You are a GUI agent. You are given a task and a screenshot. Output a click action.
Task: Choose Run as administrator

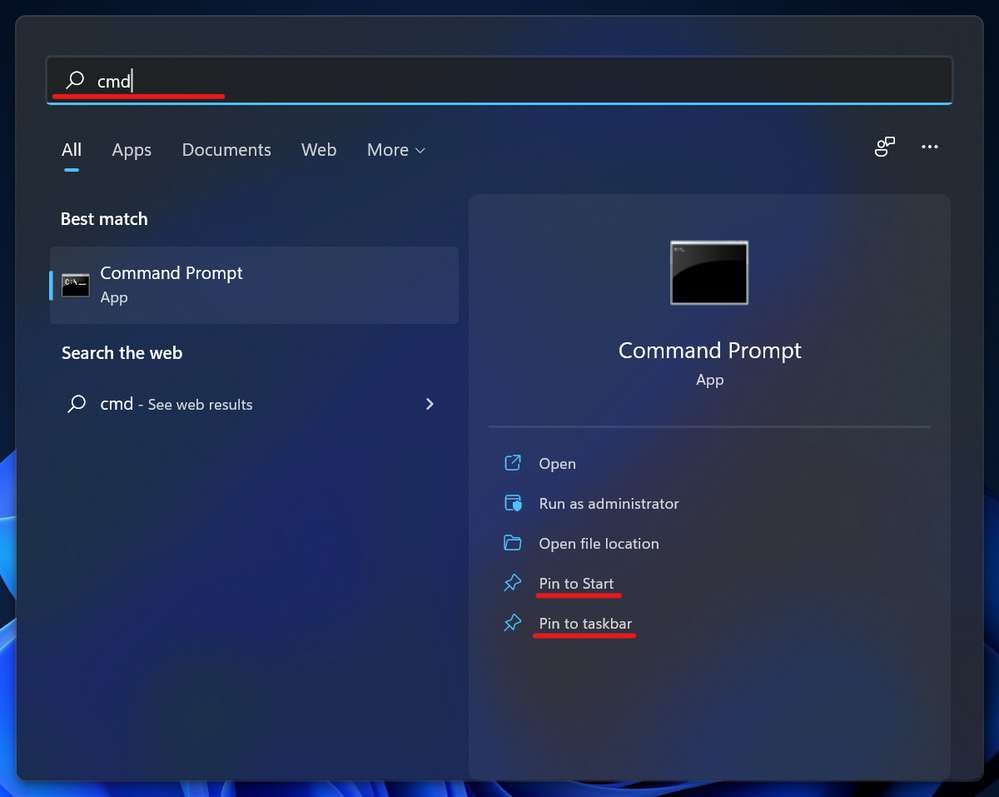pos(608,504)
